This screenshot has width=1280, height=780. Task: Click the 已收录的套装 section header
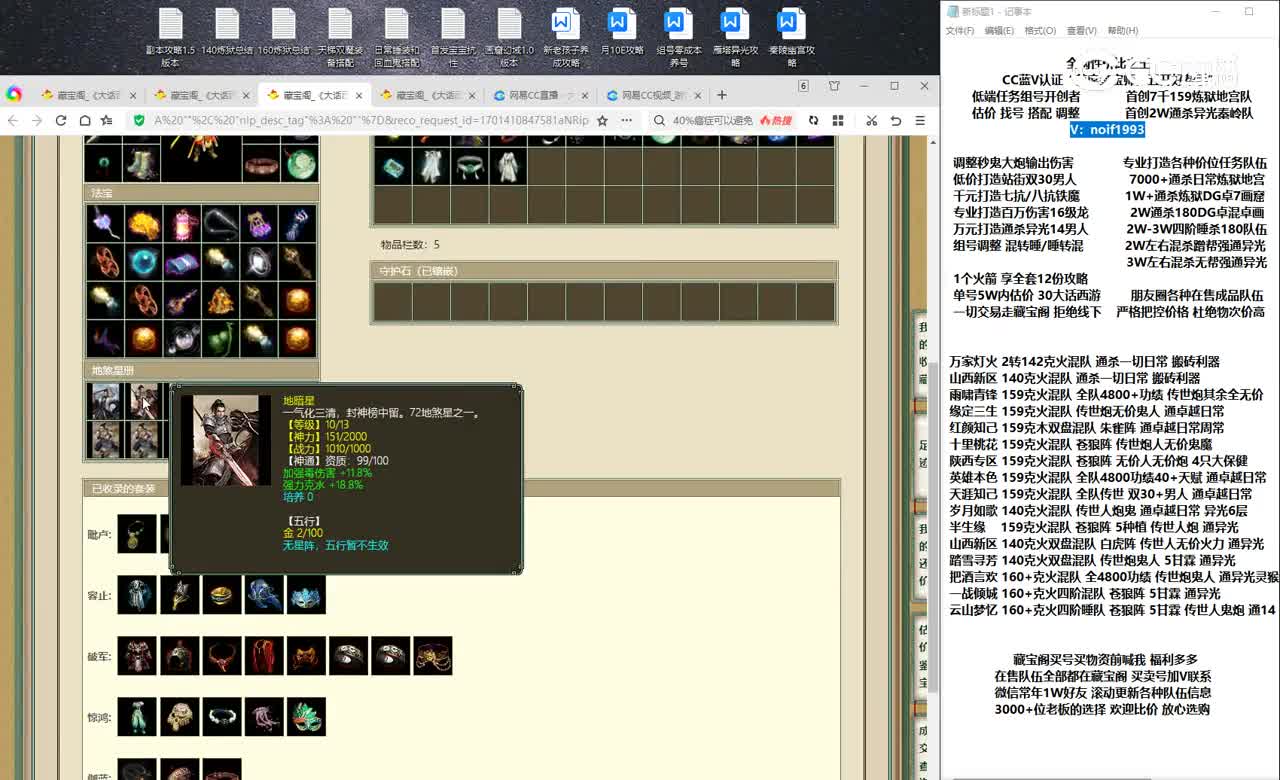click(x=461, y=489)
